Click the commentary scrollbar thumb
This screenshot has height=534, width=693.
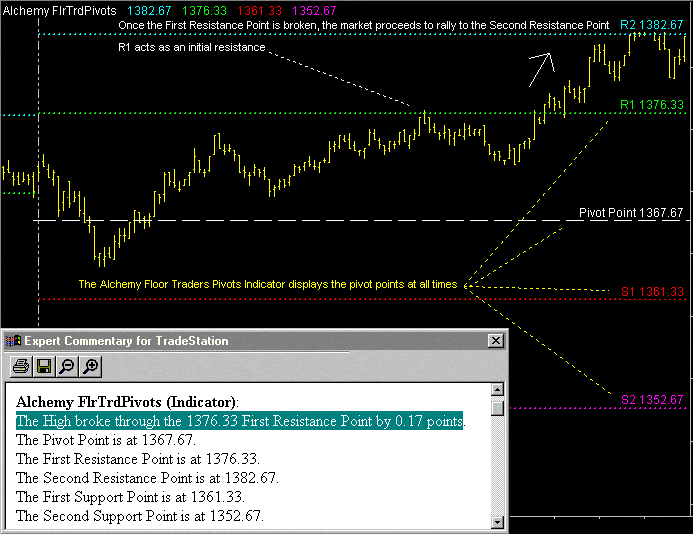click(497, 407)
